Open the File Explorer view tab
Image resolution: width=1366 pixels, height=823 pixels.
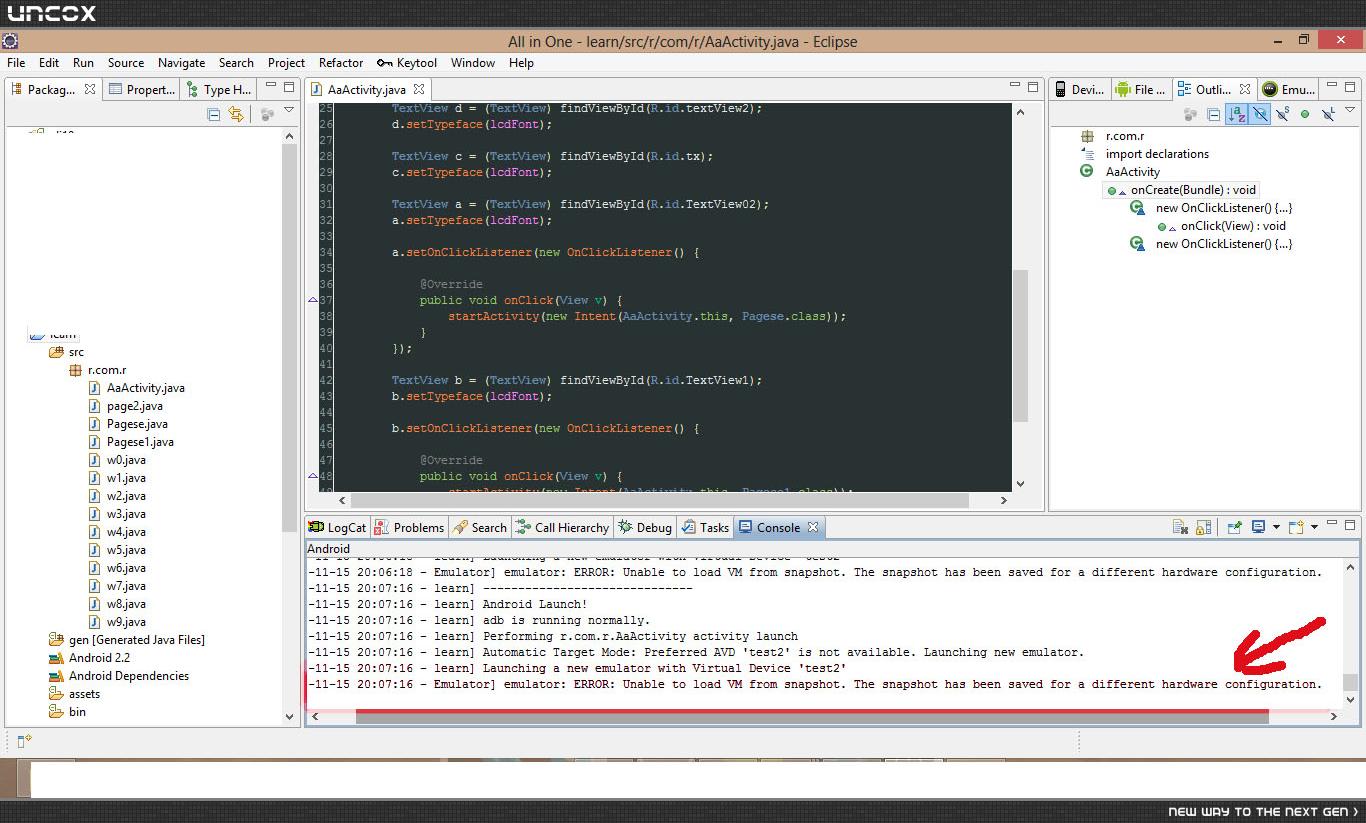click(1141, 89)
